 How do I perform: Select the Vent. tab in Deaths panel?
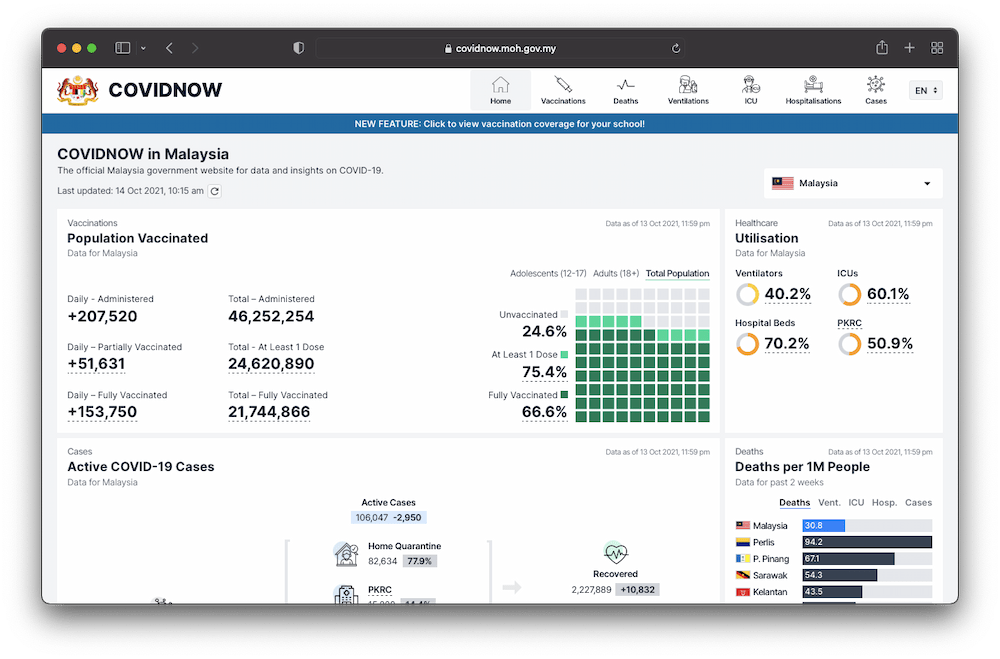point(829,503)
